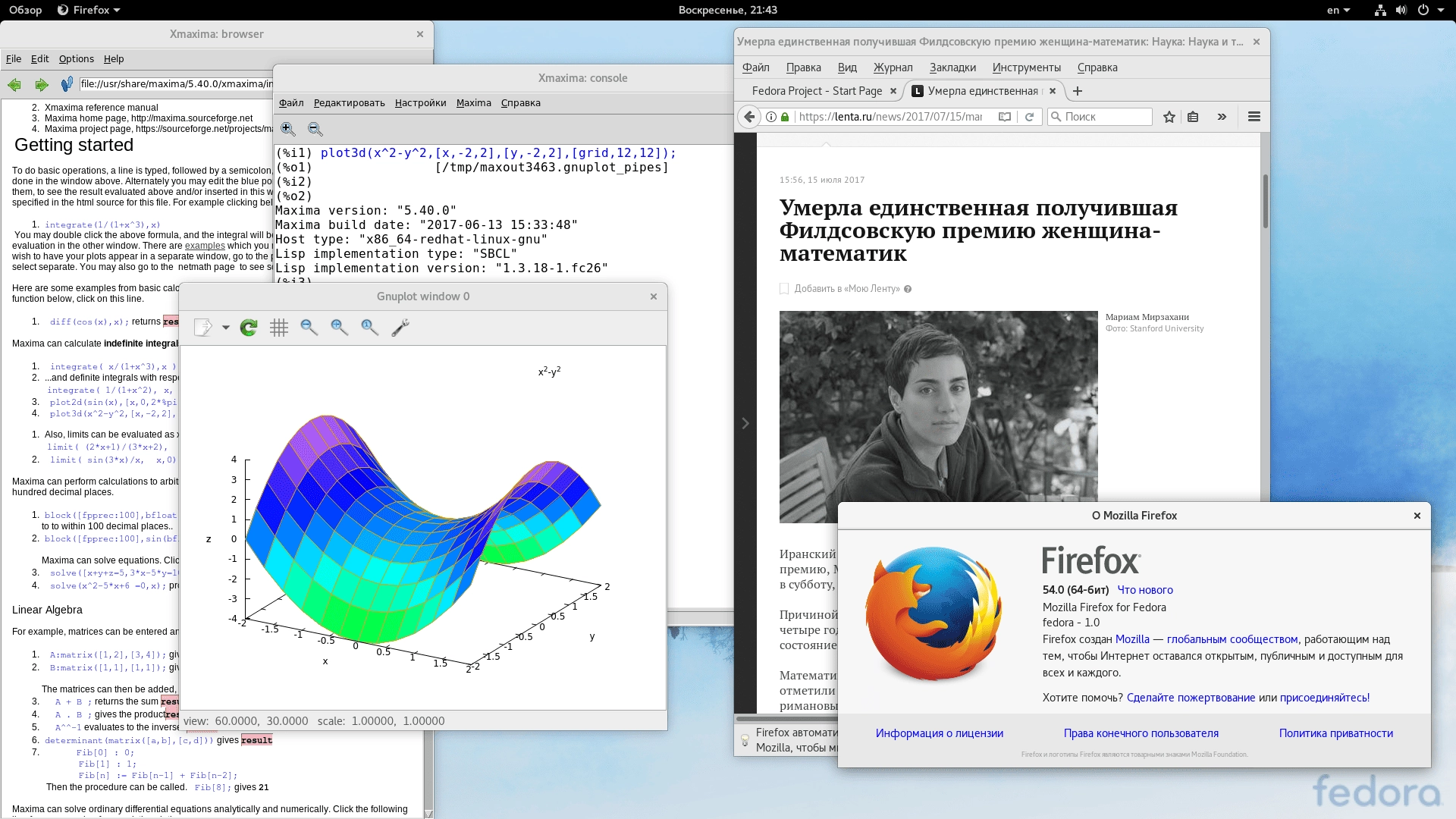The width and height of the screenshot is (1456, 819).
Task: Reload the lenta.ru page
Action: (x=1029, y=117)
